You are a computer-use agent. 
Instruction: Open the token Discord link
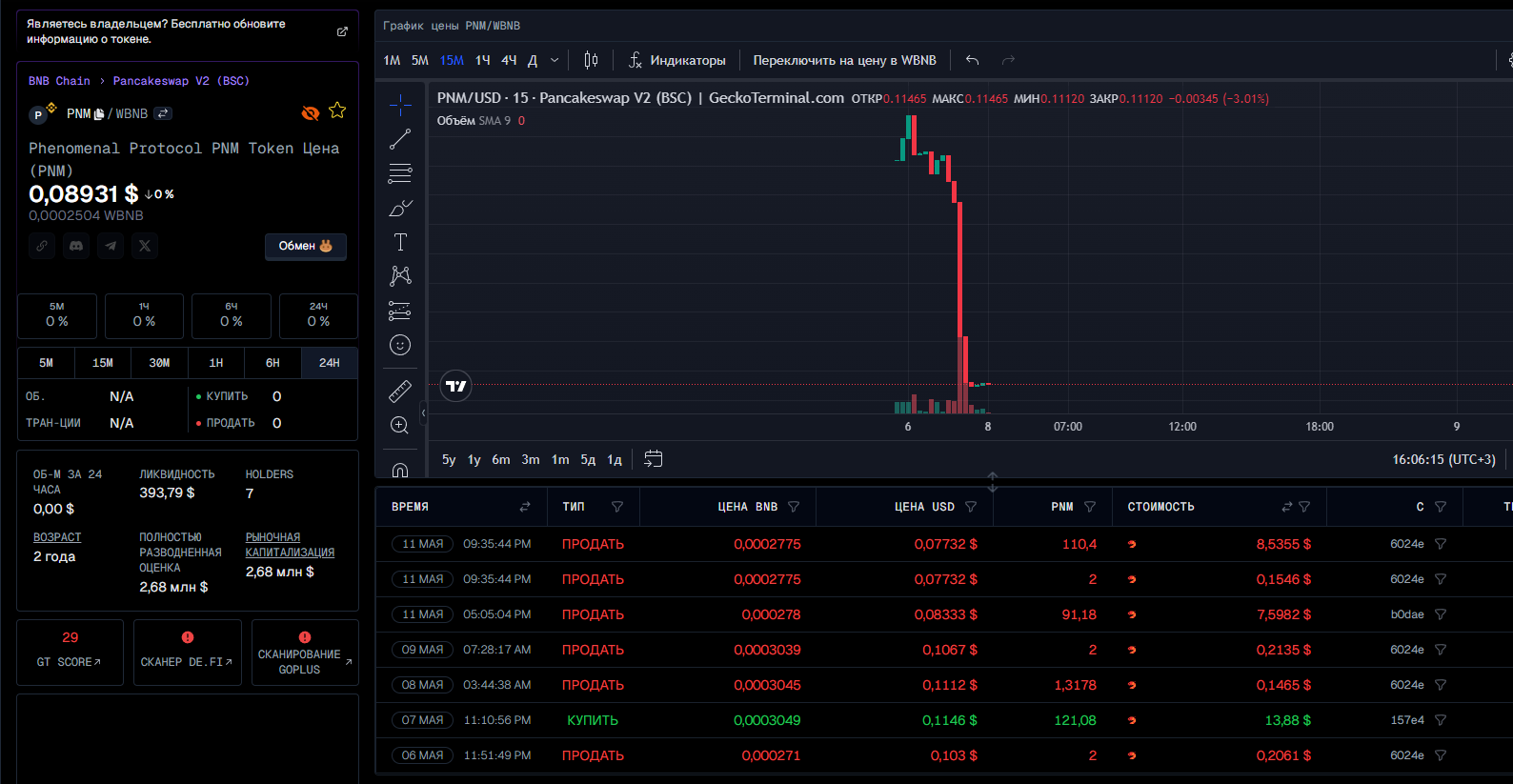pyautogui.click(x=76, y=246)
